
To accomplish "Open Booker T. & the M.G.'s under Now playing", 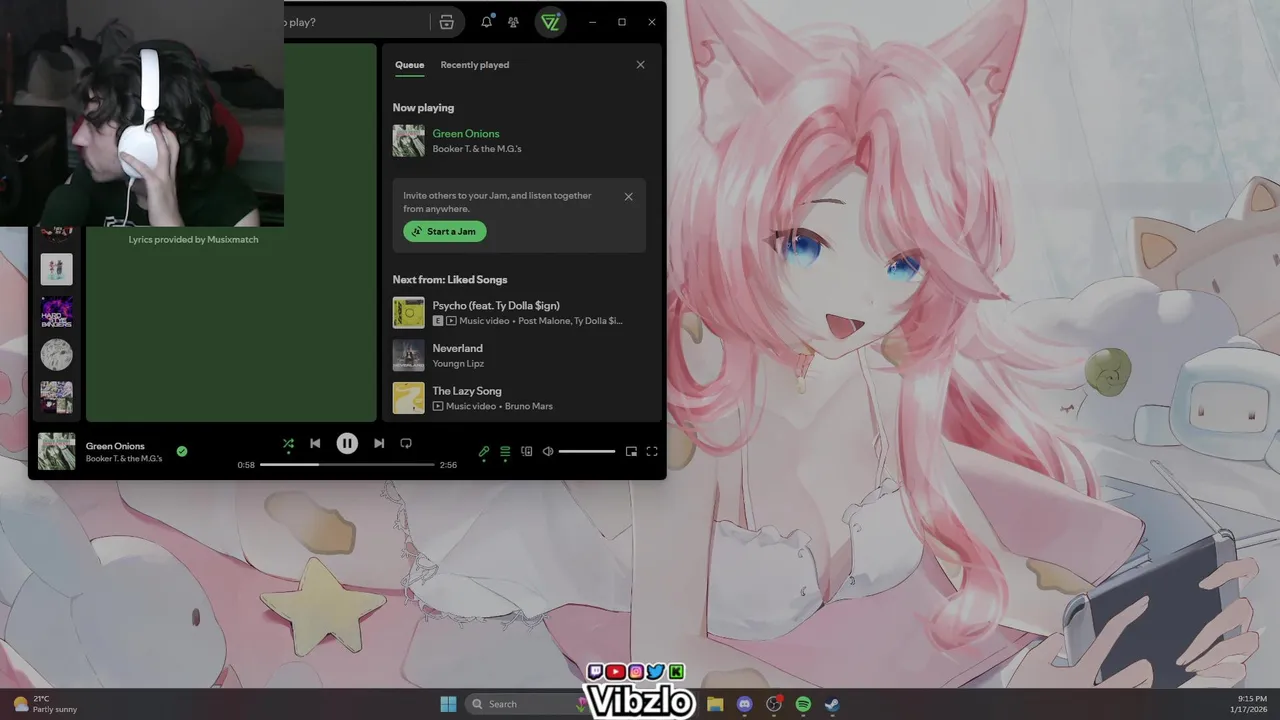I will coord(477,149).
